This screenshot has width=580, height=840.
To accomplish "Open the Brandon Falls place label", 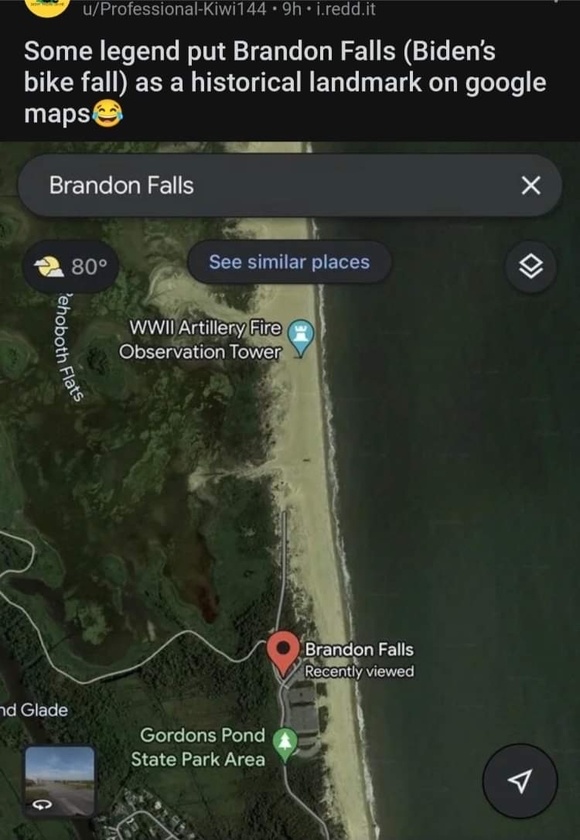I will (x=359, y=649).
